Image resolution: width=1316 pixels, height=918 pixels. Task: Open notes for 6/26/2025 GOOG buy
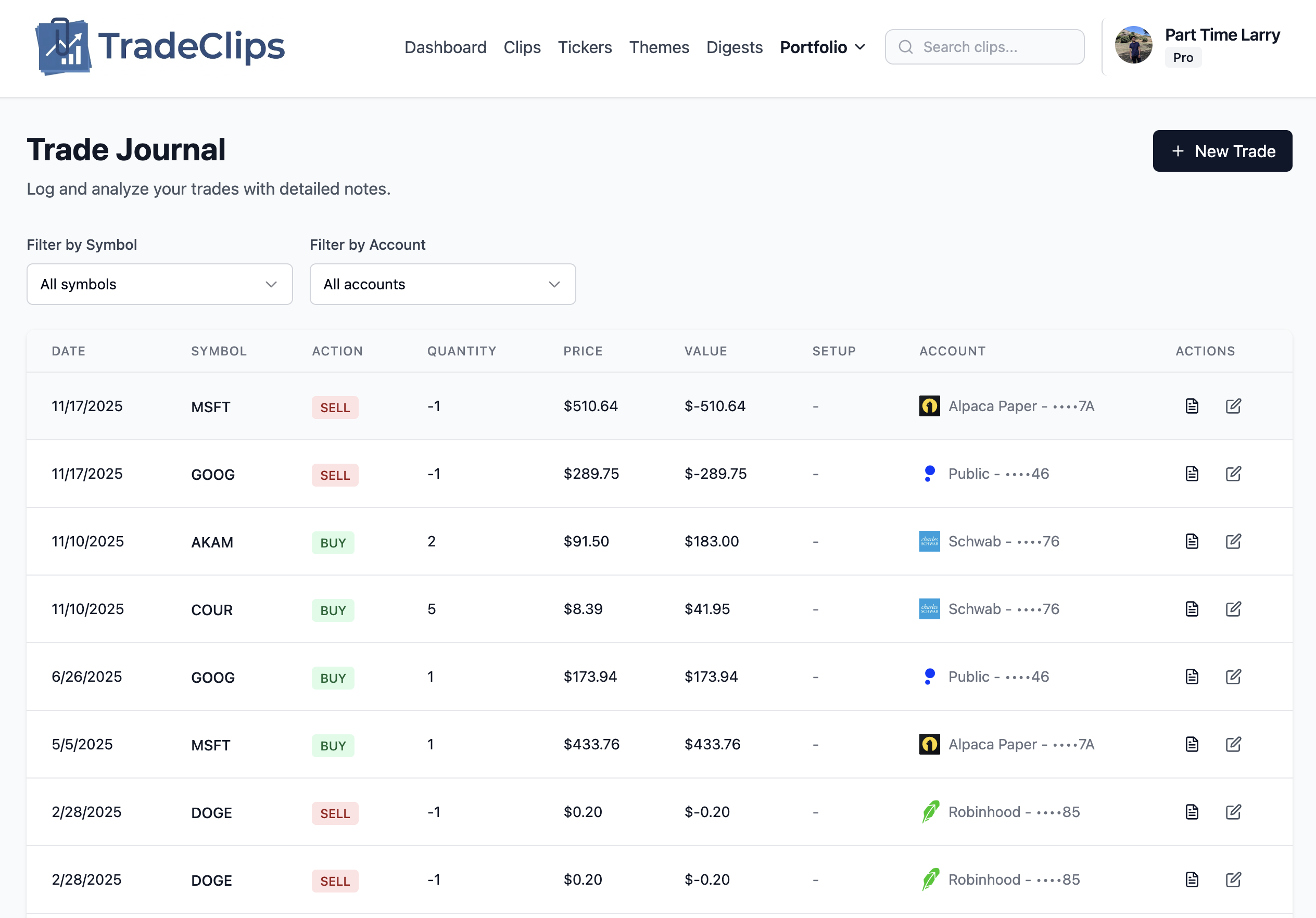1192,677
